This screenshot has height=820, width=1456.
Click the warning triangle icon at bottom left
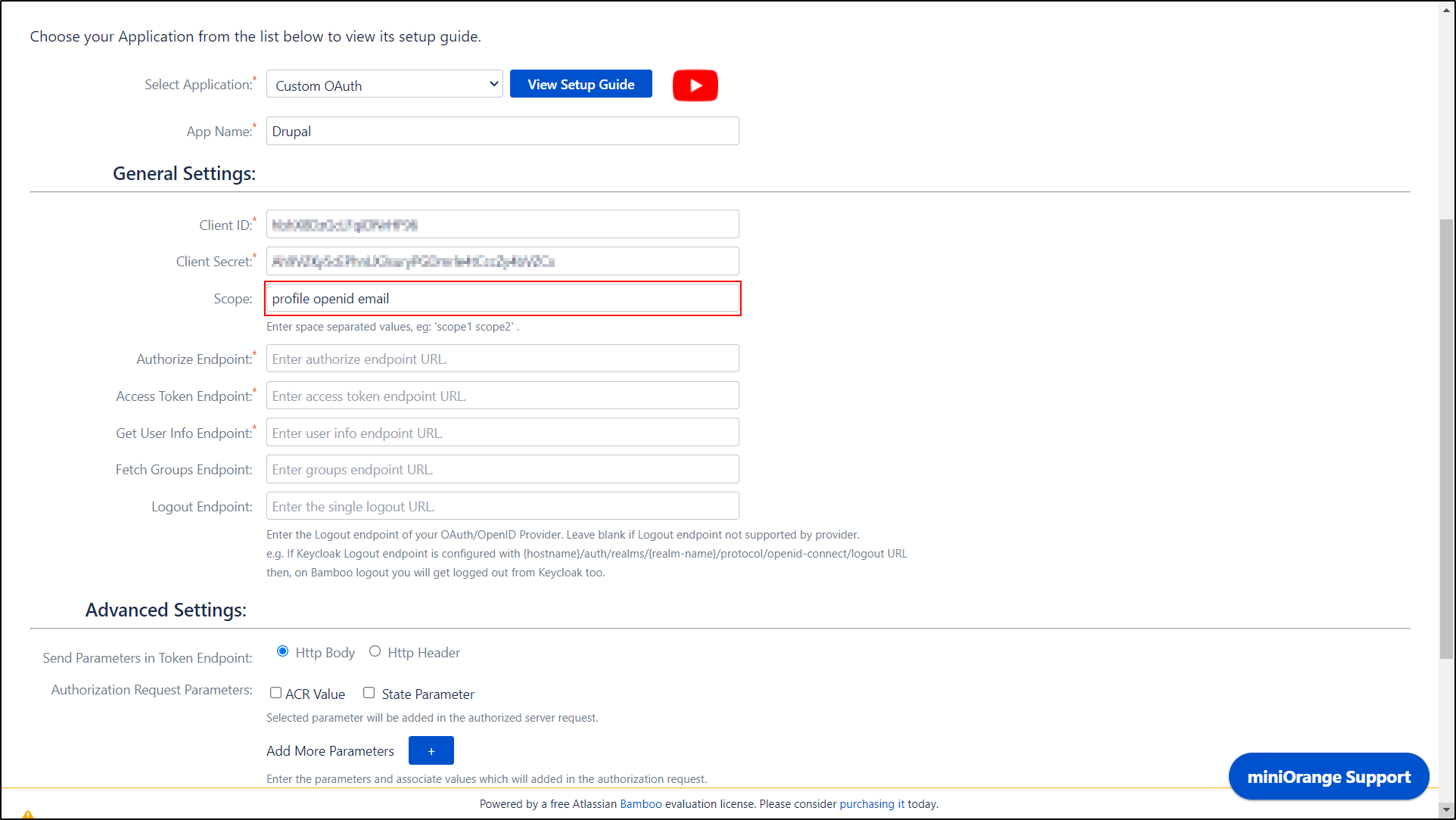click(x=28, y=815)
